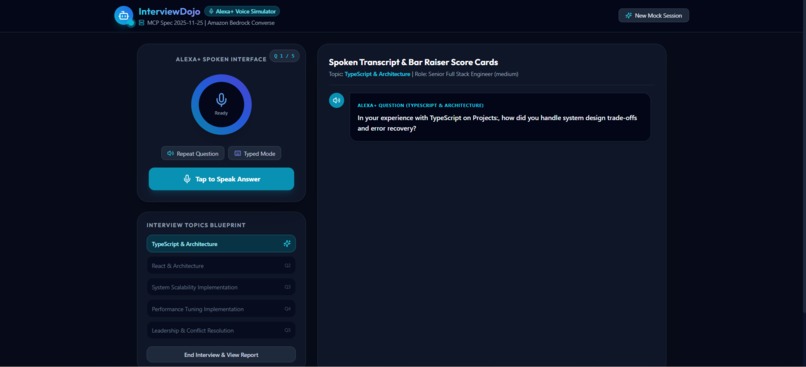Click the Spoken Transcript & Bar Raiser Score Cards heading
806x367 pixels.
(x=413, y=62)
